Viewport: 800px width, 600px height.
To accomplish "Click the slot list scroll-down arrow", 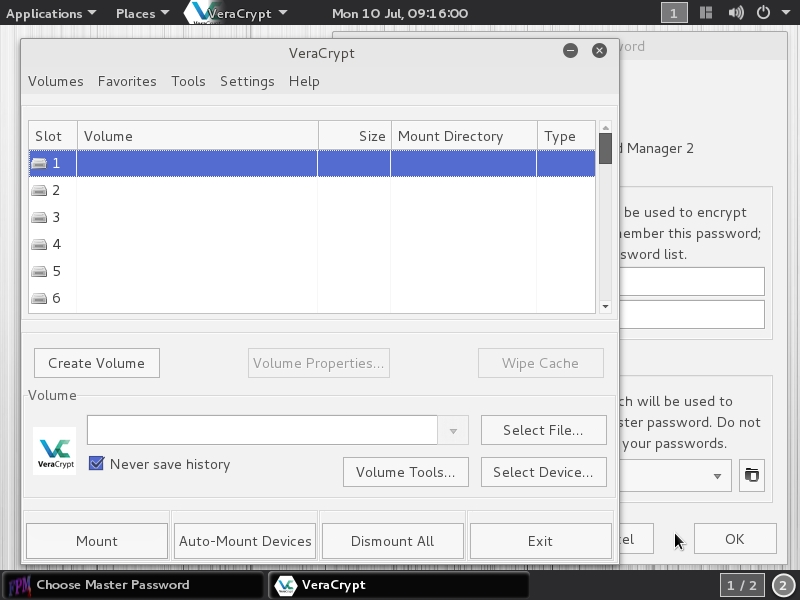I will point(606,306).
